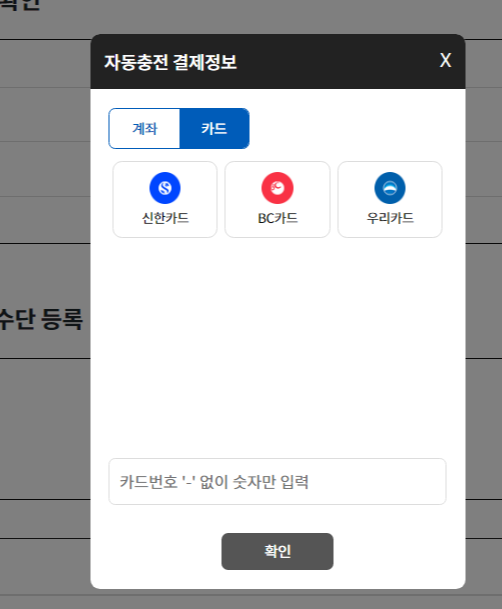Click the 자동충전 결제정보 dialog title

[170, 62]
